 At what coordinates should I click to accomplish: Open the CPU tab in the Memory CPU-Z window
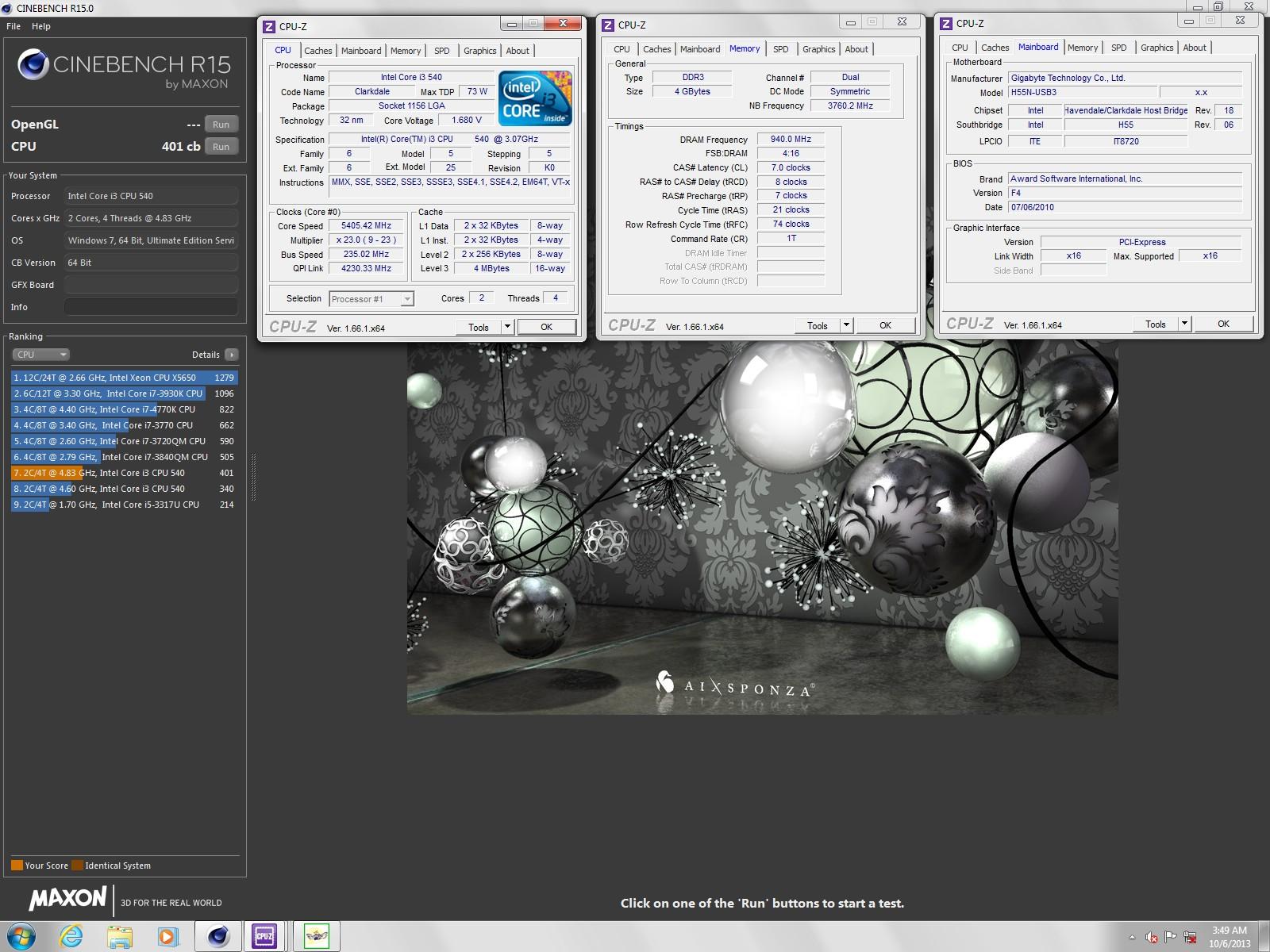(x=622, y=49)
